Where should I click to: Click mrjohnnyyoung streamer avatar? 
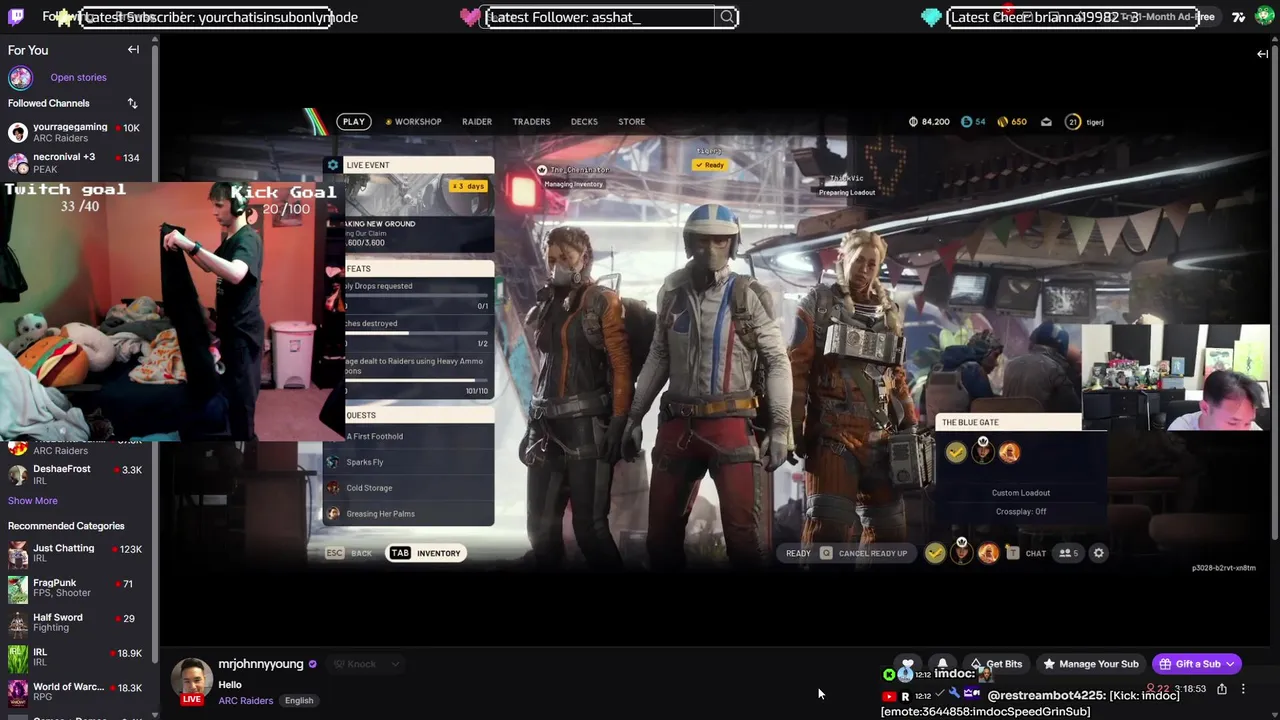191,679
